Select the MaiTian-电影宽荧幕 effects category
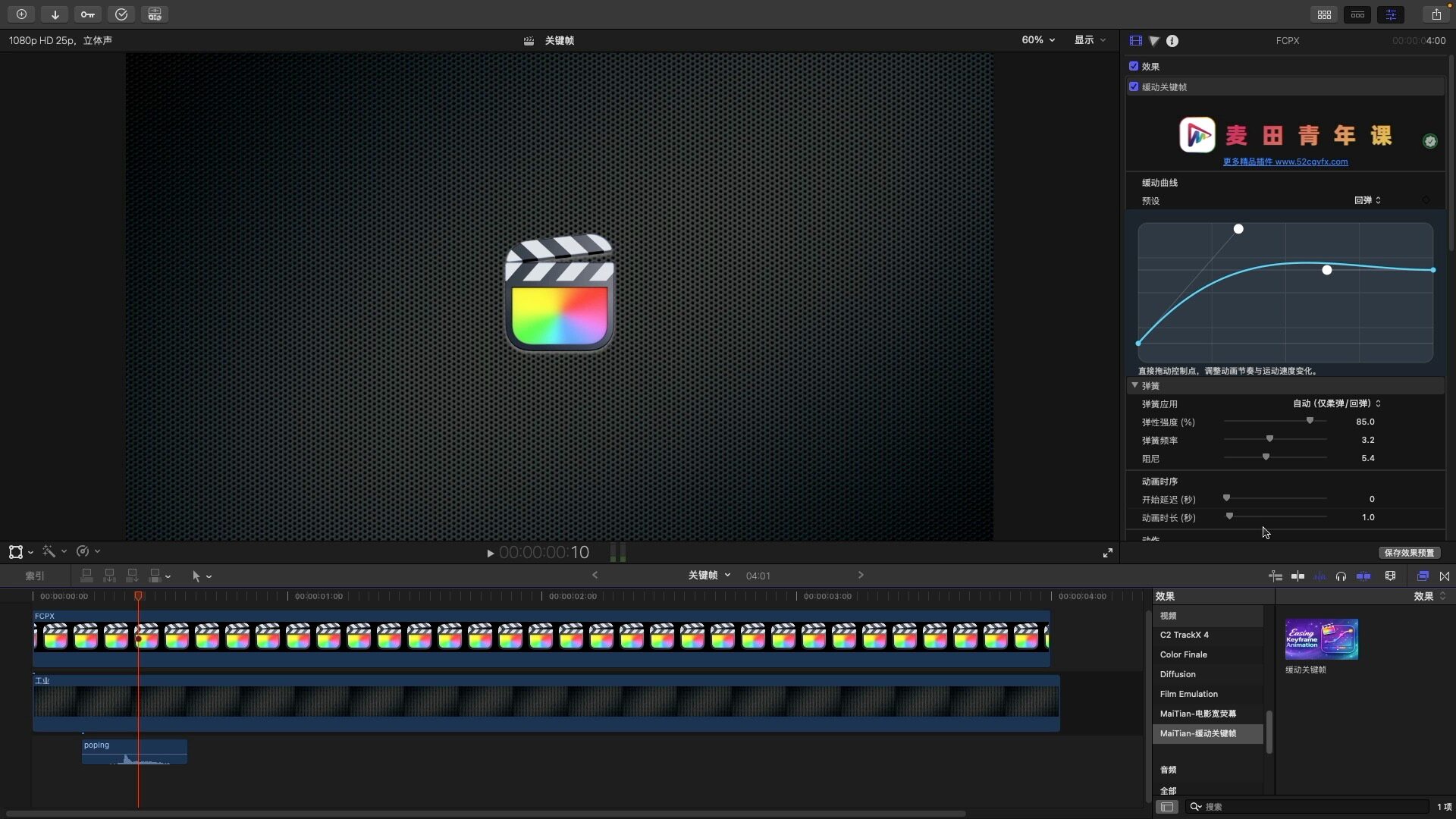 (x=1197, y=714)
